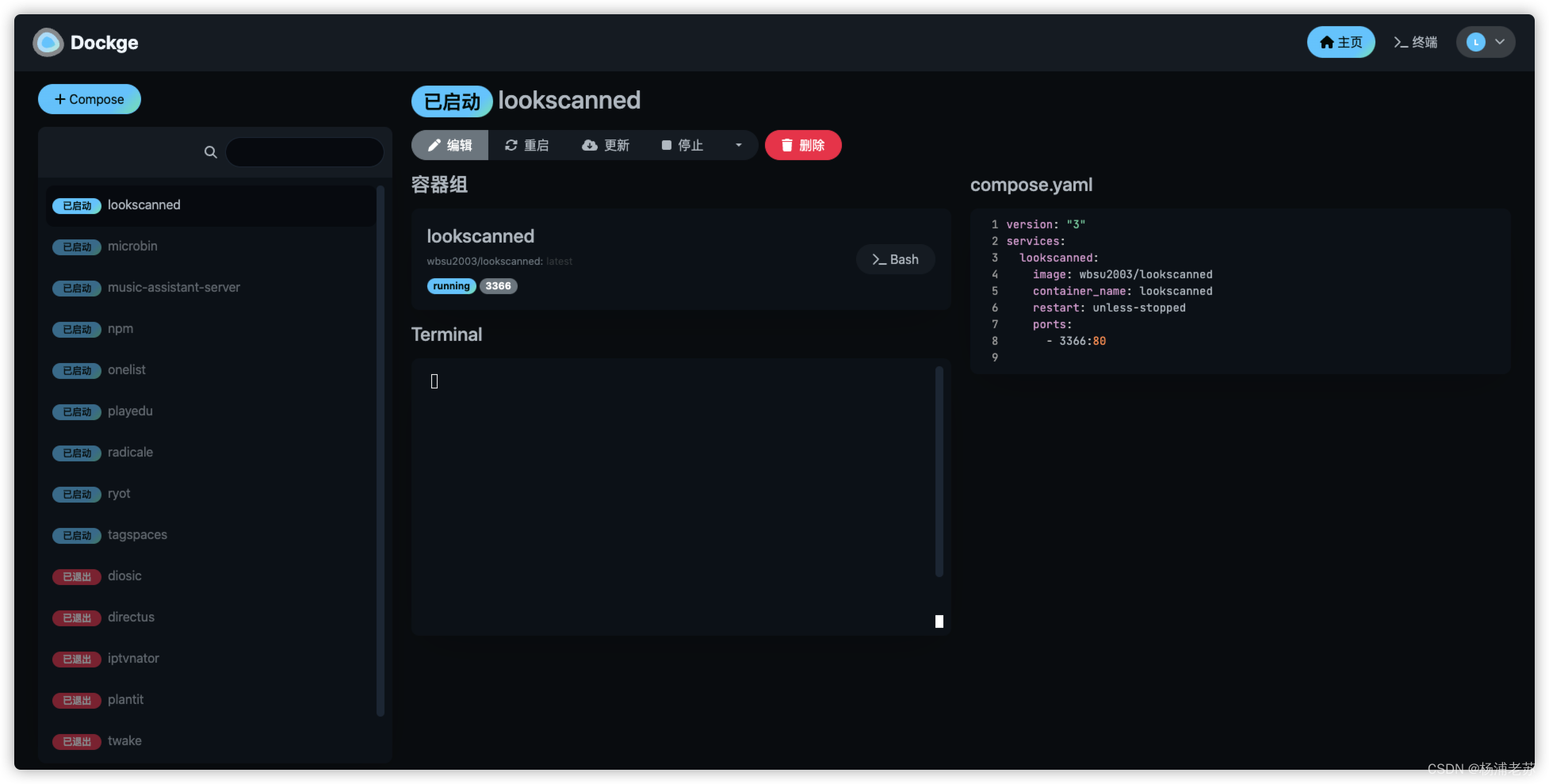The width and height of the screenshot is (1549, 784).
Task: Click the running status badge
Action: (x=451, y=286)
